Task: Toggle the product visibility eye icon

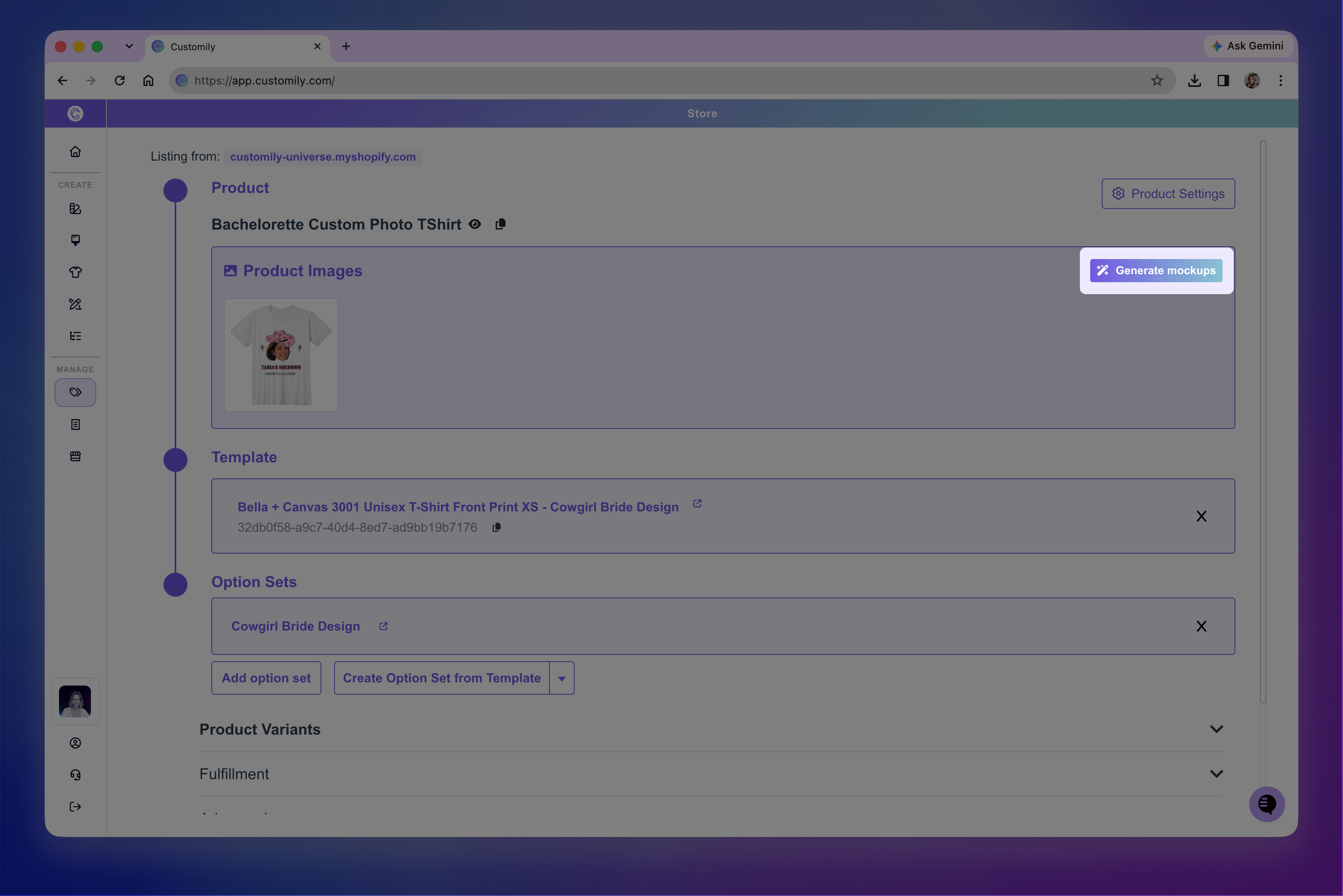Action: [475, 224]
